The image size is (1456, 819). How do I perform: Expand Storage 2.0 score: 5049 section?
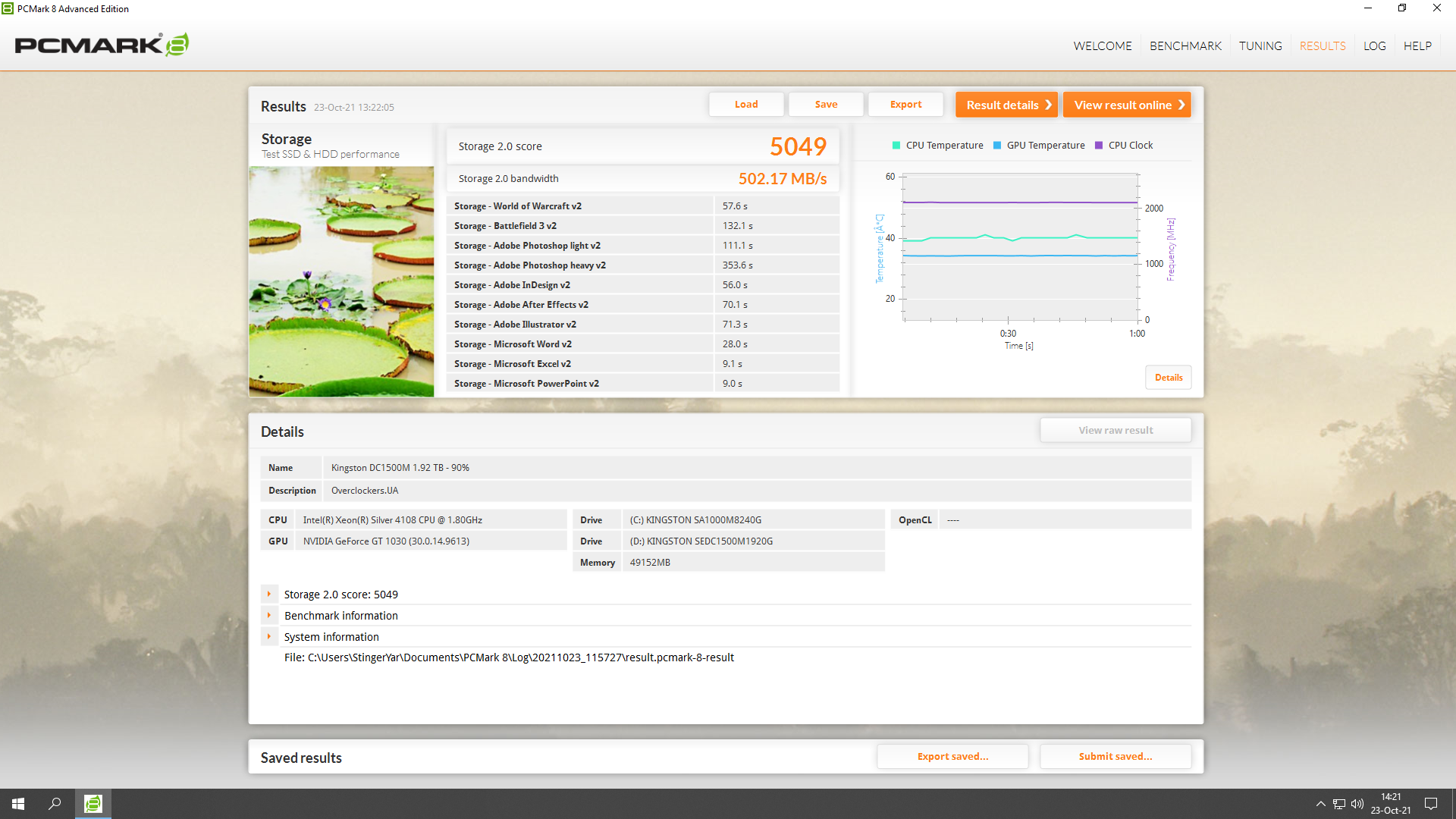269,595
